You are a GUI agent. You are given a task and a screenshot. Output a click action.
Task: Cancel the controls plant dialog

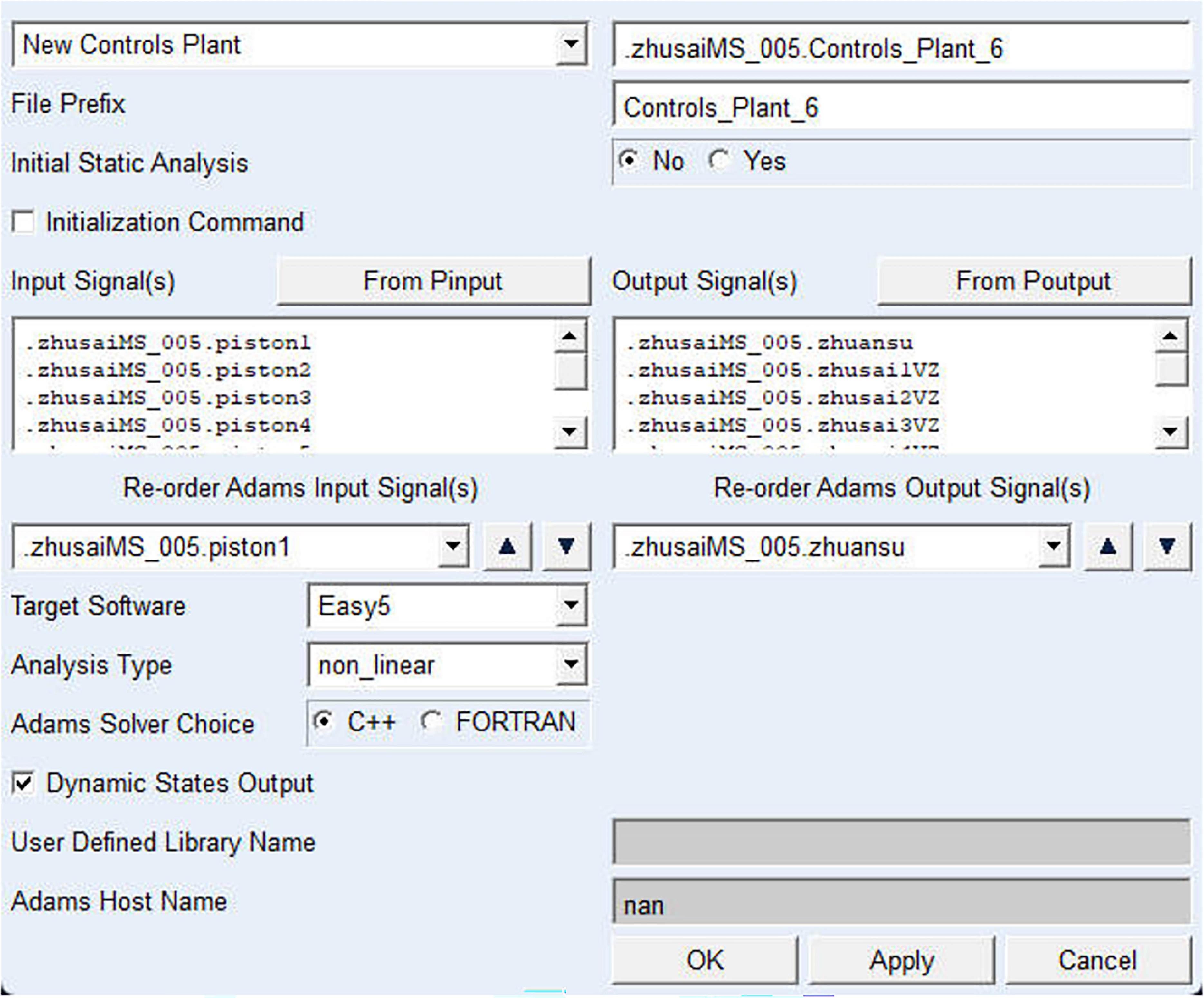pos(1098,960)
